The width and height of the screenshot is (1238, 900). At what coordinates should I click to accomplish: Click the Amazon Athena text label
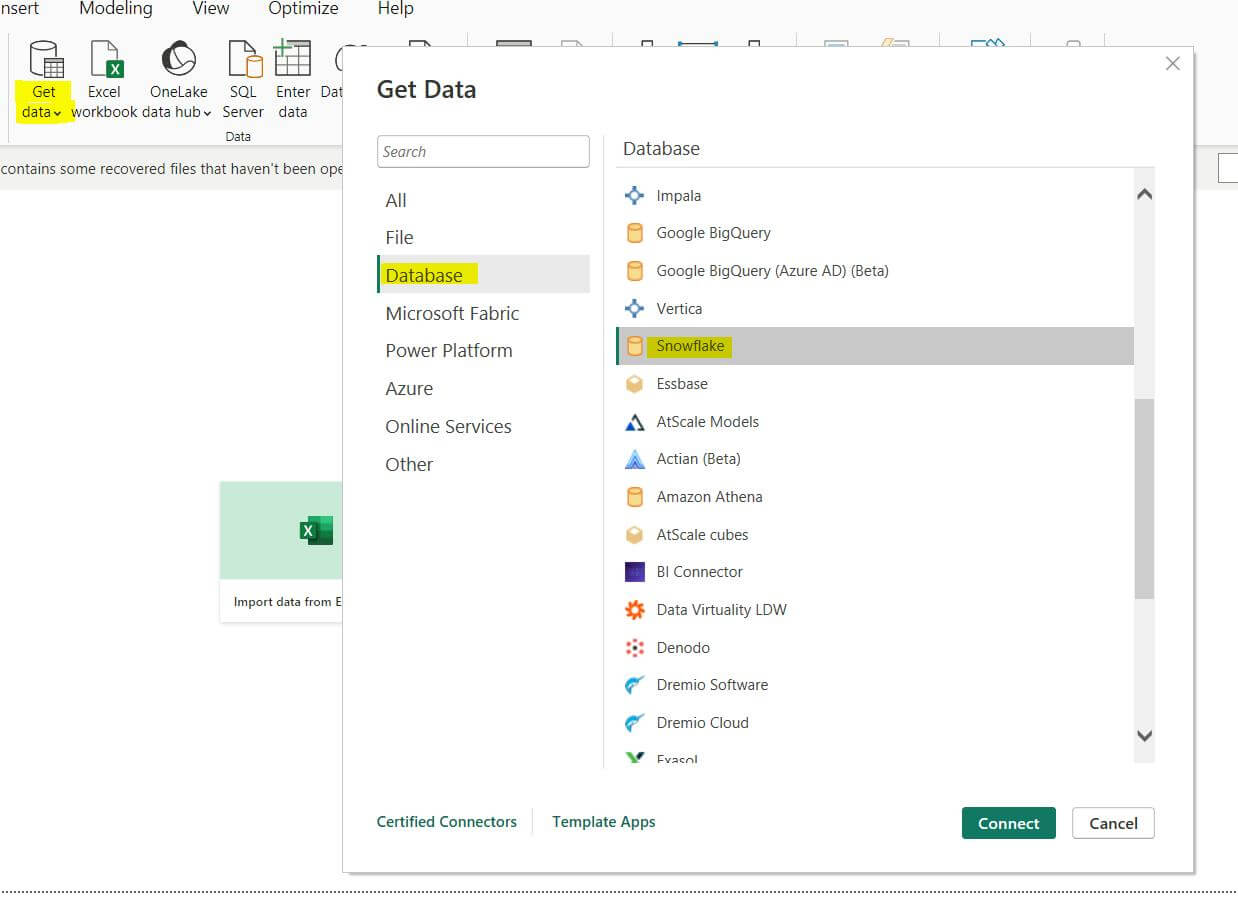pyautogui.click(x=709, y=497)
